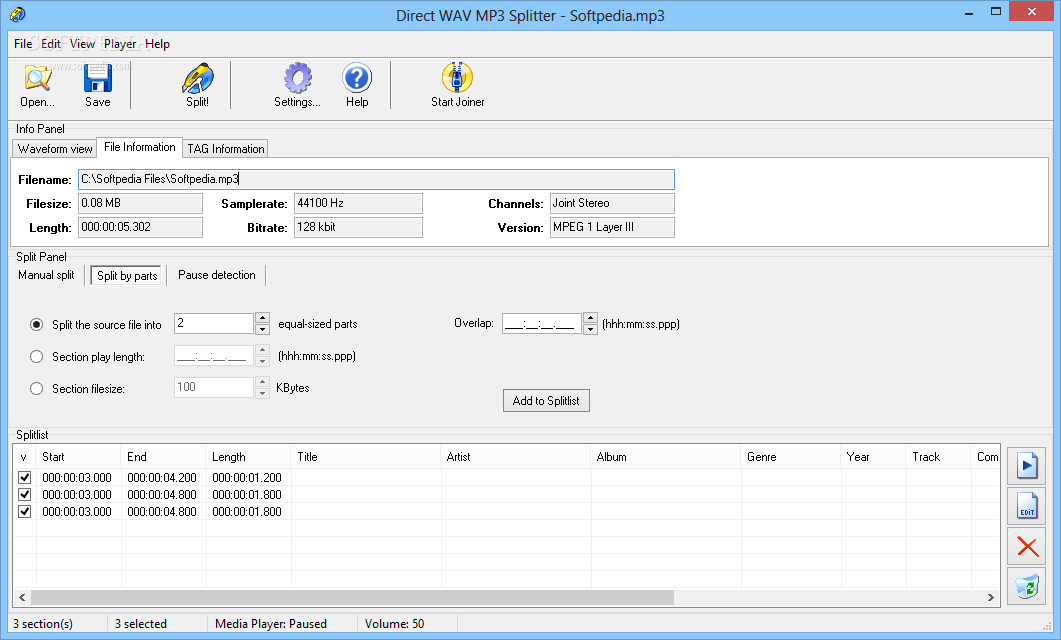Increase the section play length spinner
This screenshot has width=1061, height=640.
click(x=263, y=350)
